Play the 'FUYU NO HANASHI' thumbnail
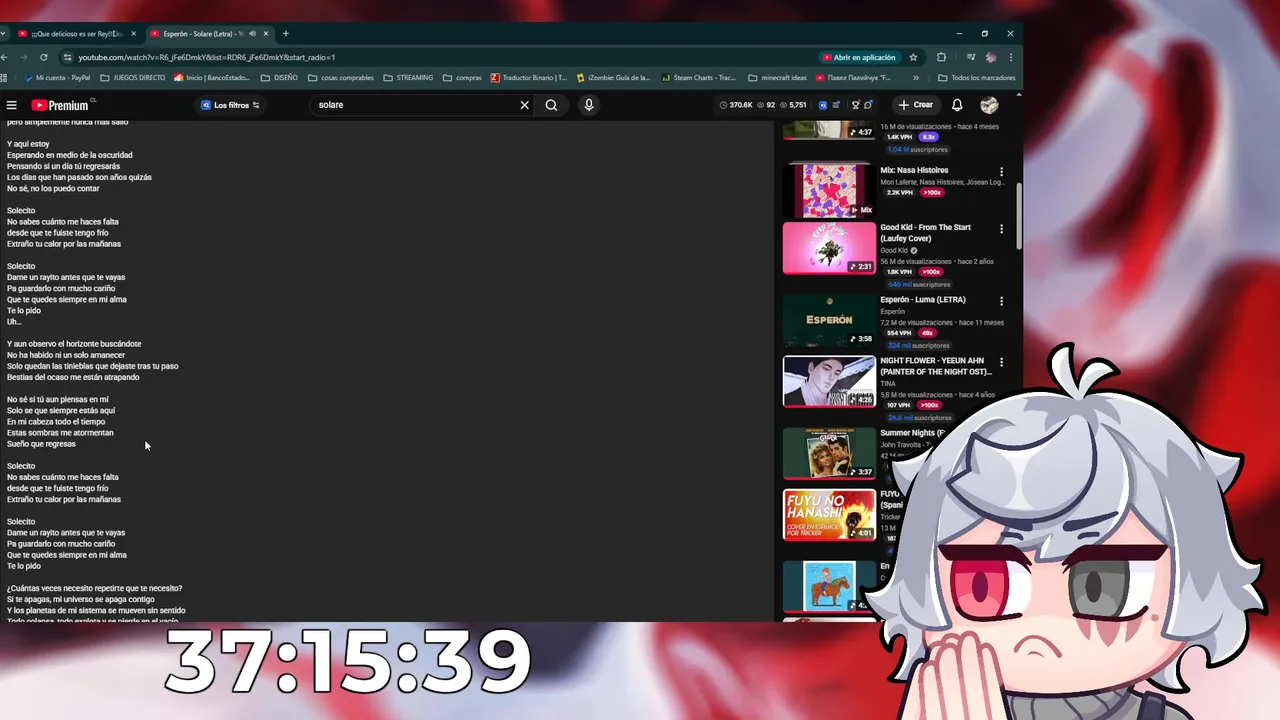Image resolution: width=1280 pixels, height=720 pixels. 829,515
